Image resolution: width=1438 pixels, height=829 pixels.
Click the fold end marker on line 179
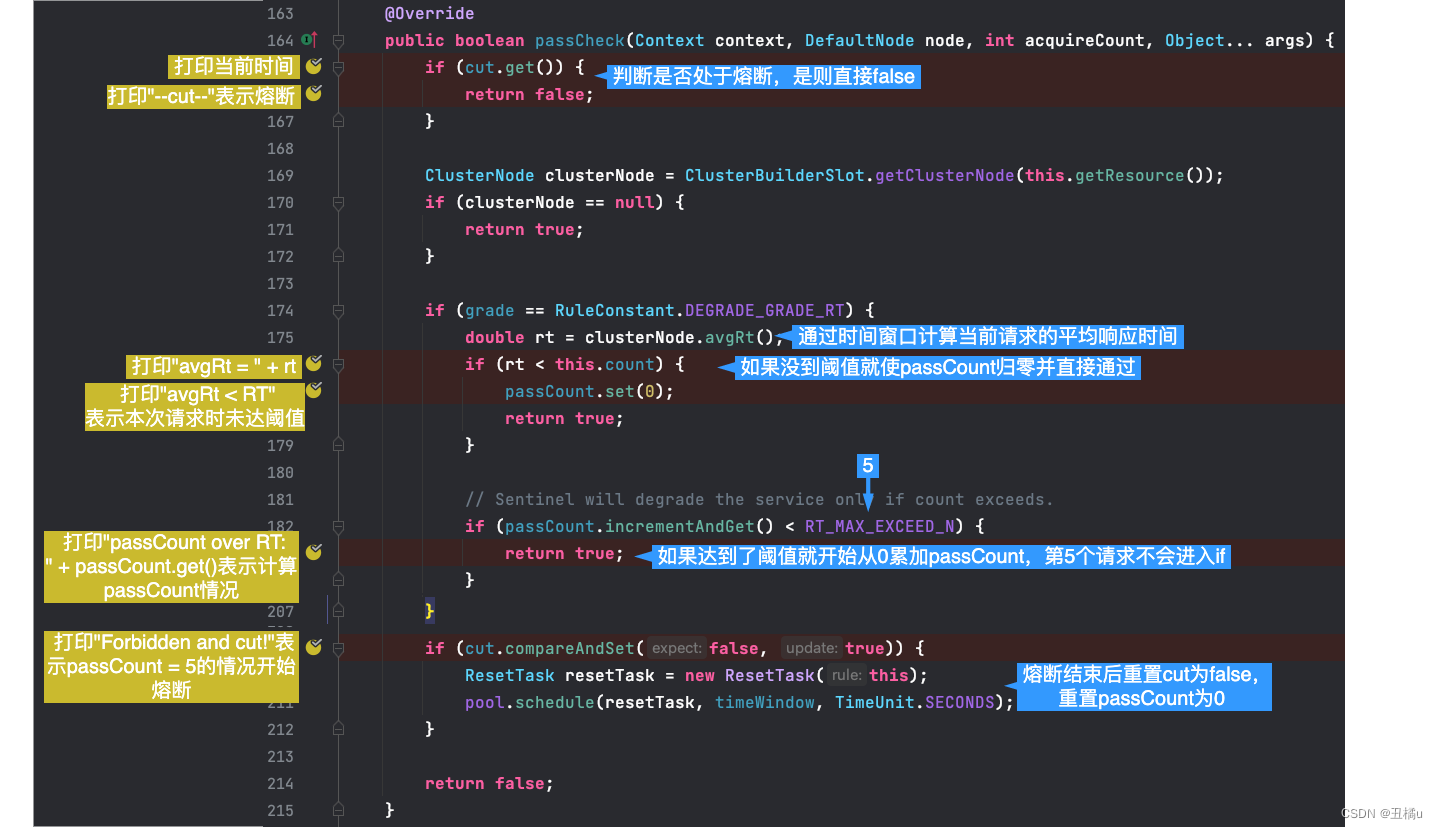click(338, 445)
